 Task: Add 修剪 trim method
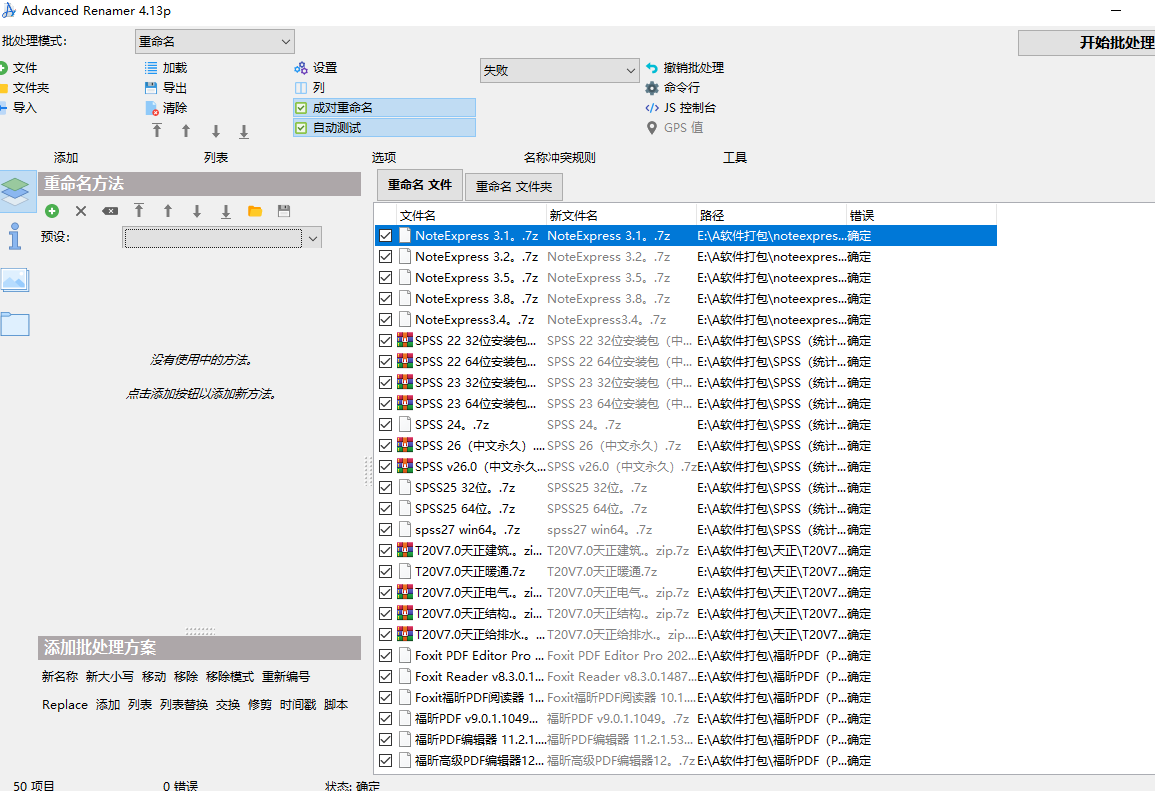260,705
